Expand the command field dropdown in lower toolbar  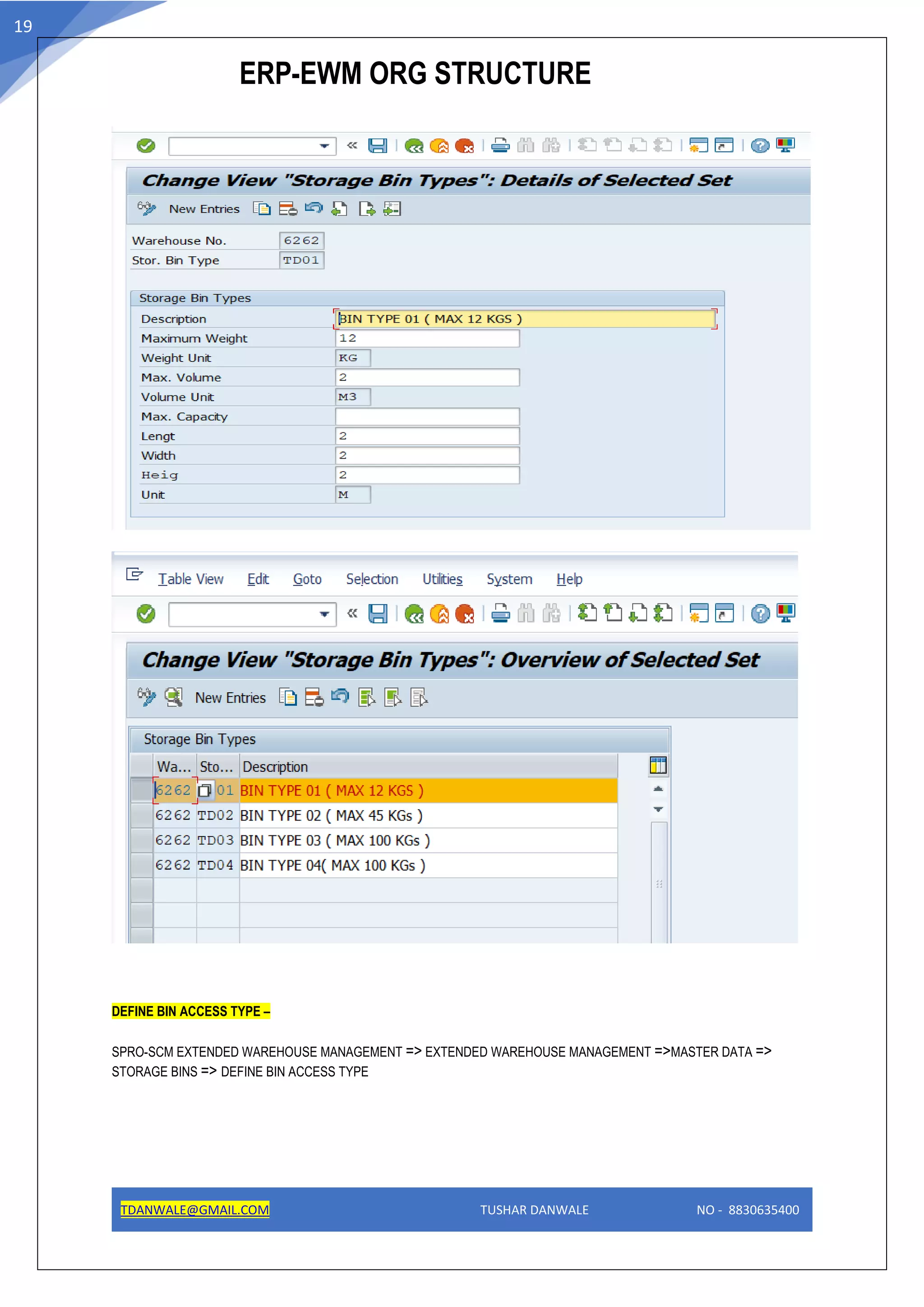pos(324,614)
